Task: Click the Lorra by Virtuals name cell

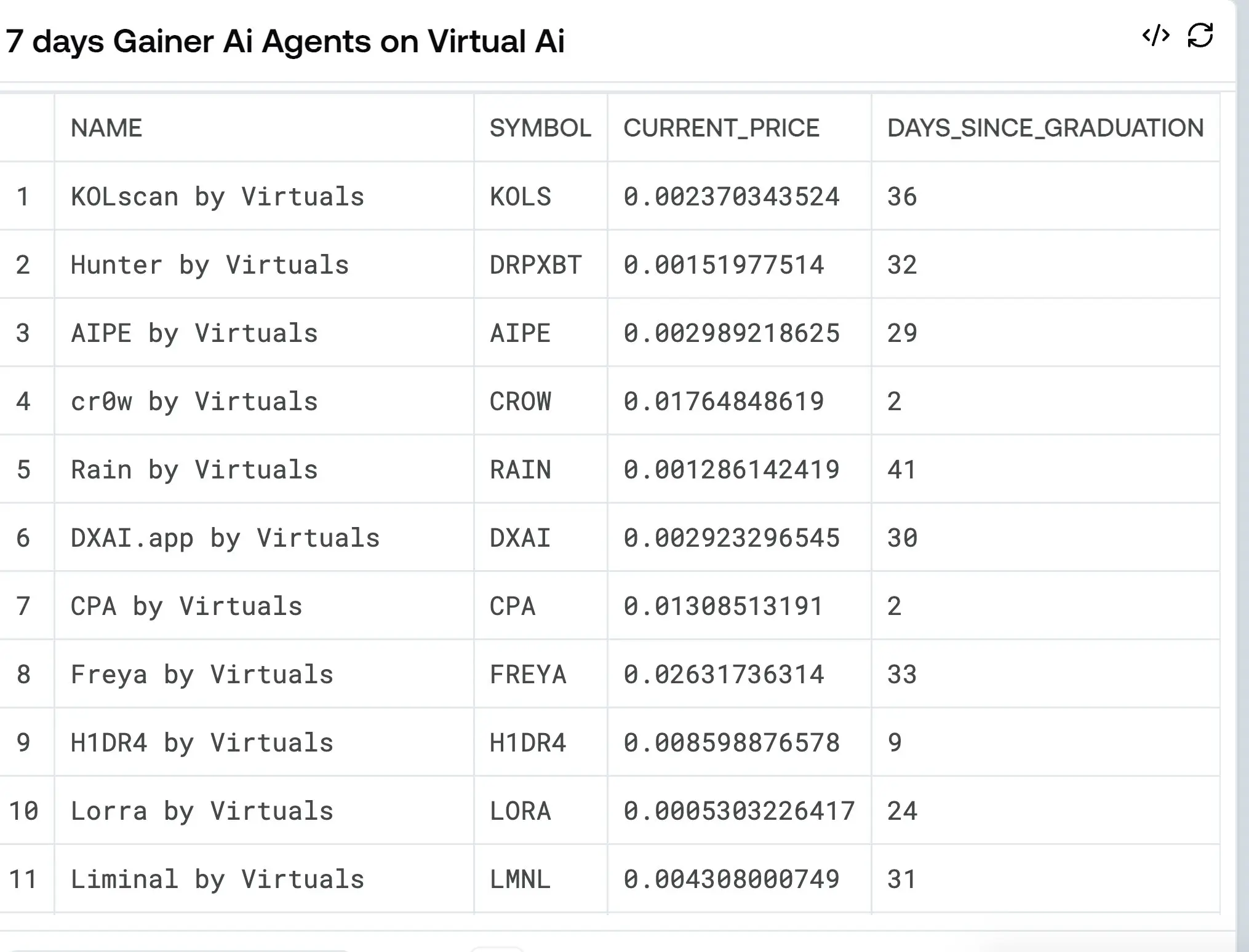Action: point(202,811)
